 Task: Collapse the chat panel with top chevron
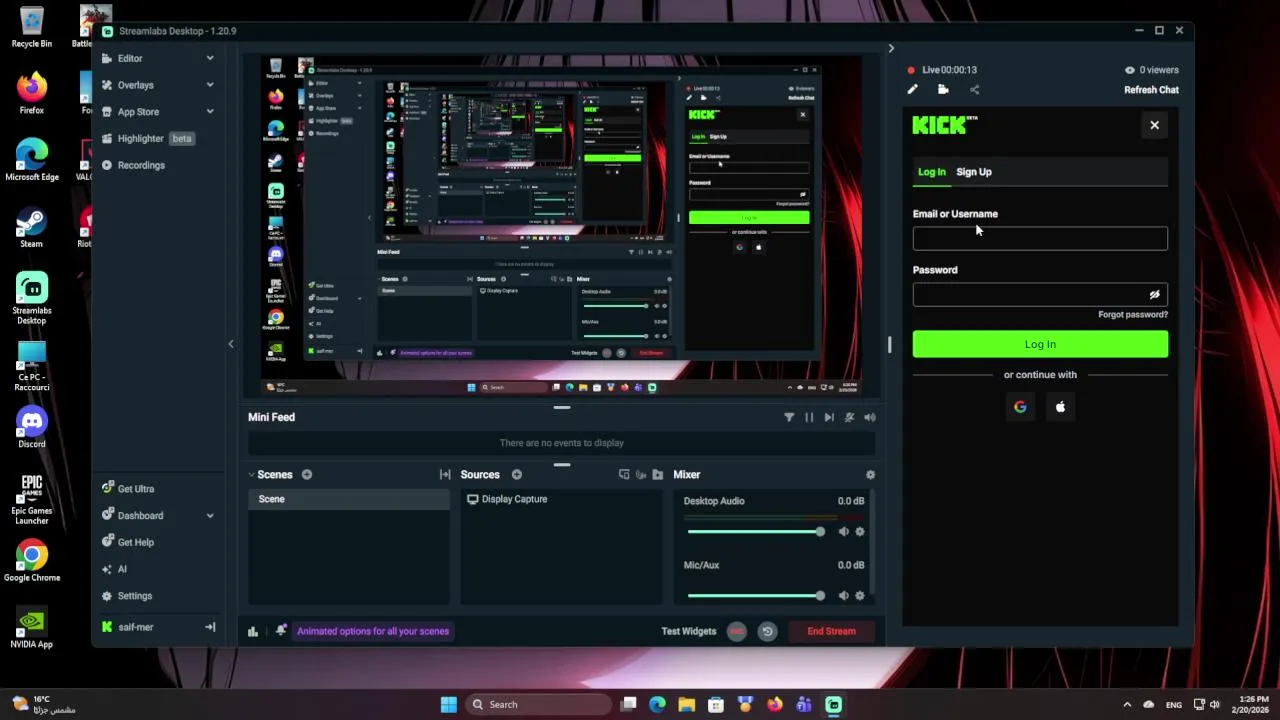pos(891,48)
